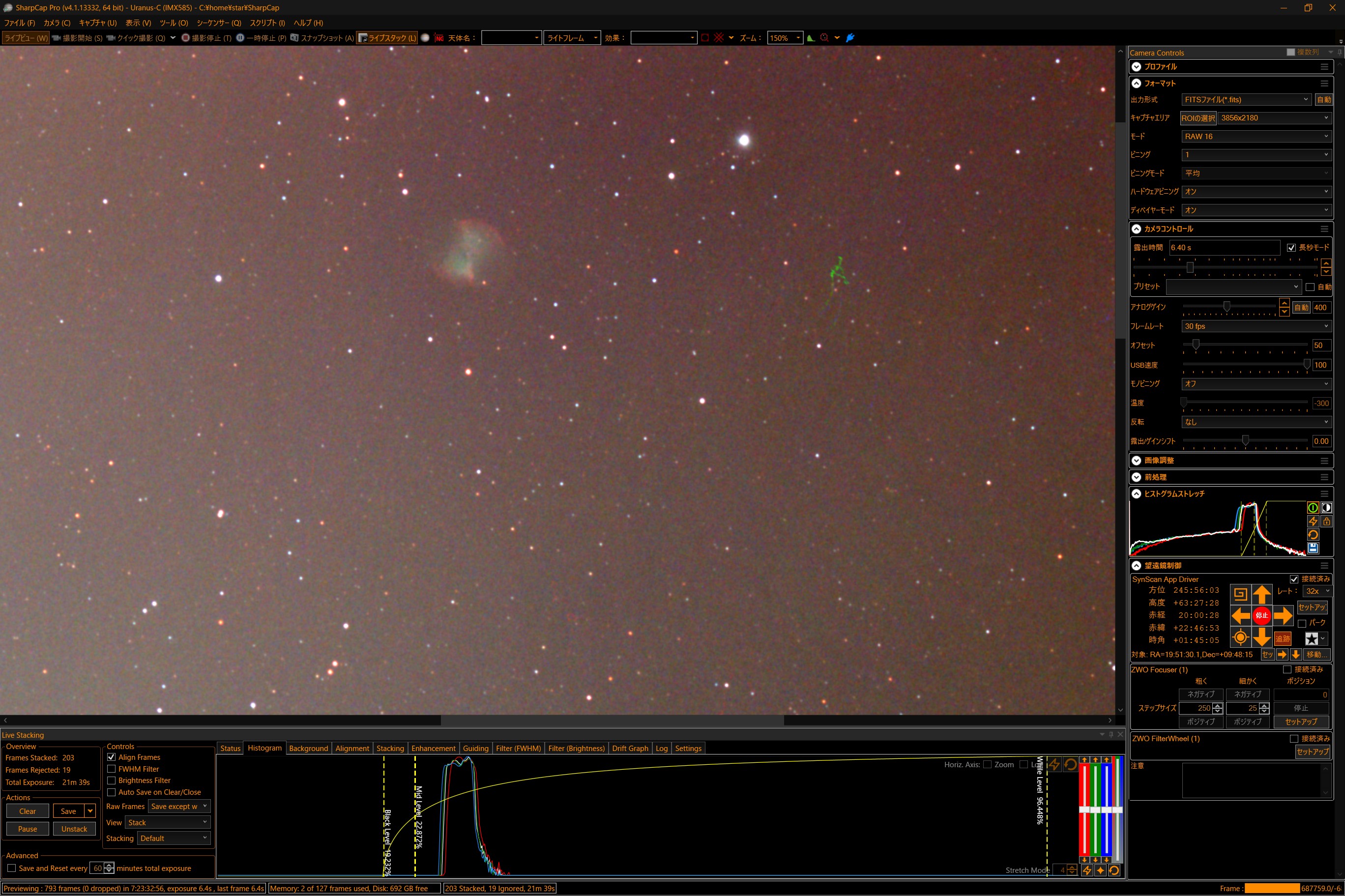Click the histogram auto-stretch lightning bolt icon

1313,521
